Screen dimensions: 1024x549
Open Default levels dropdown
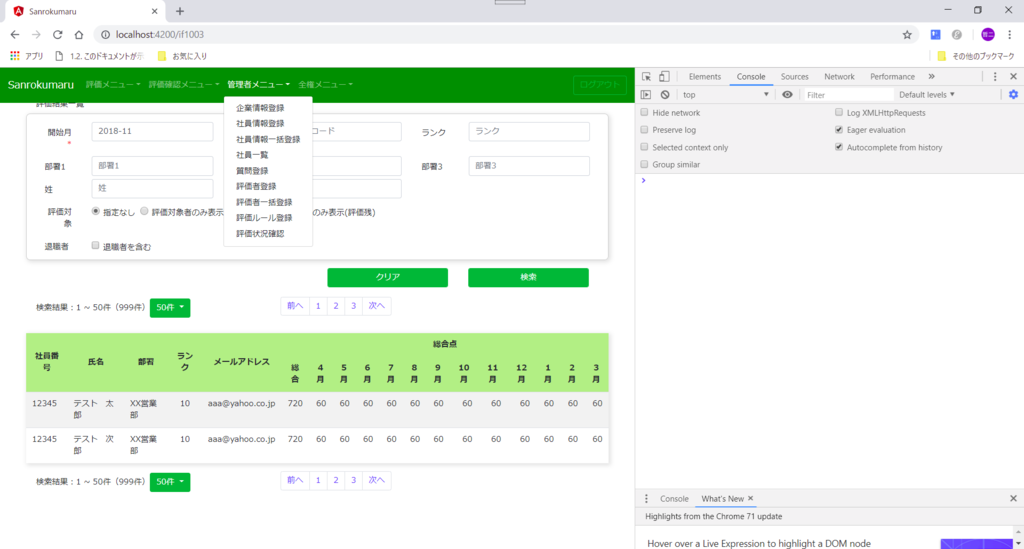pos(927,95)
